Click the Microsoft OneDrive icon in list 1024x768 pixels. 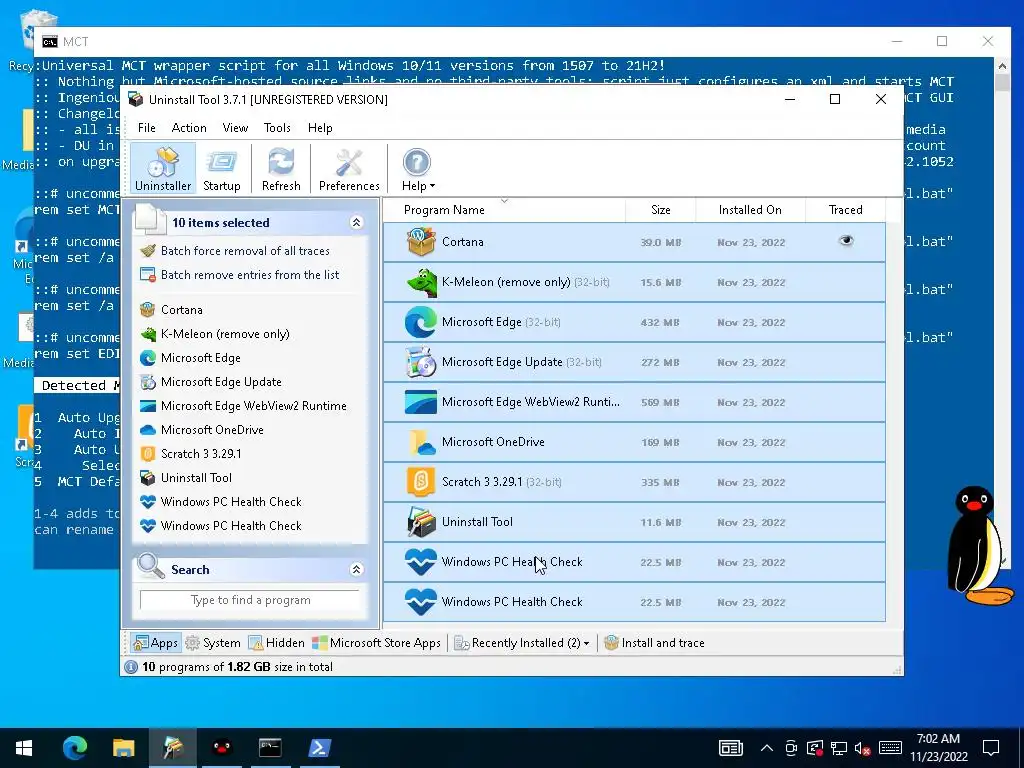pyautogui.click(x=421, y=442)
